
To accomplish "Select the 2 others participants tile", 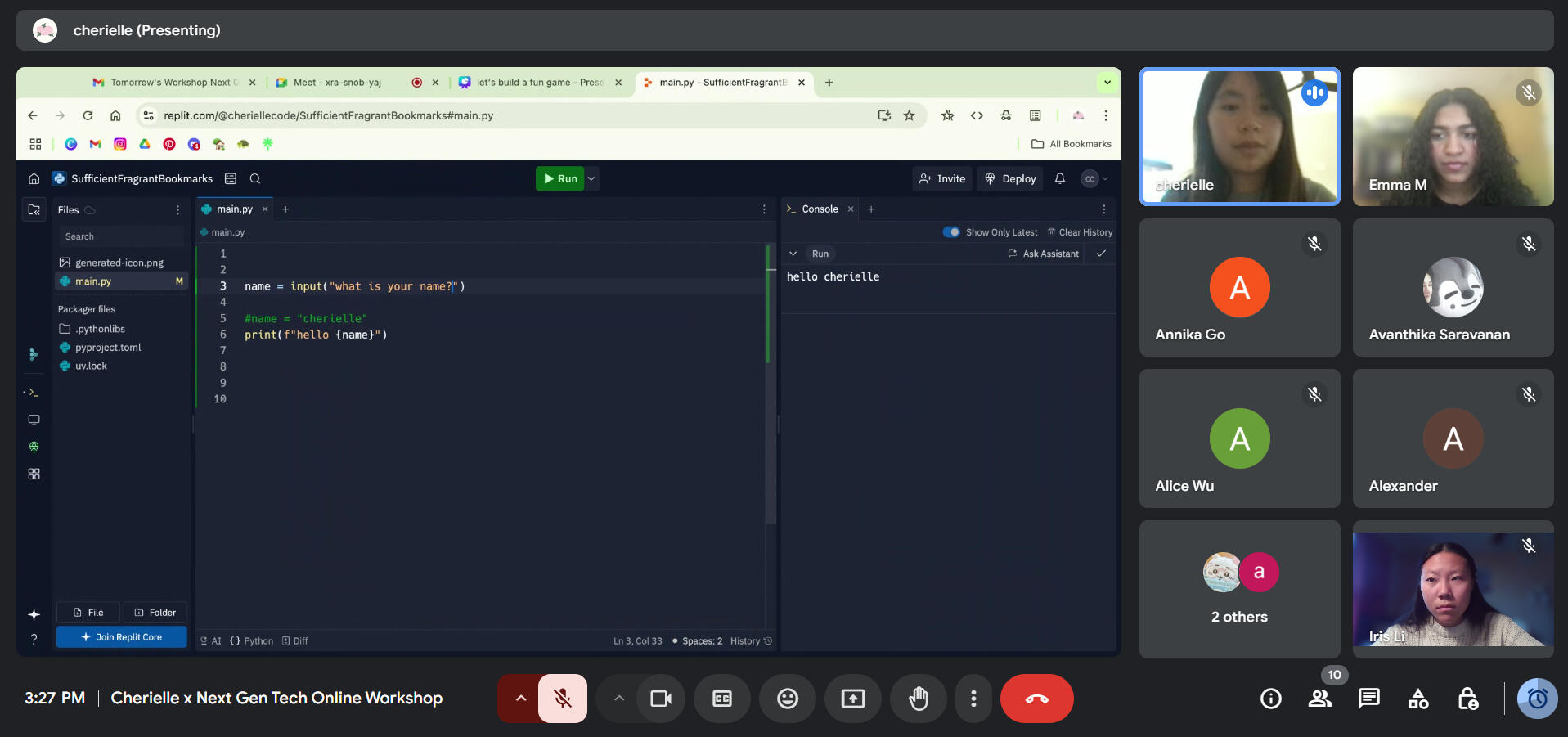I will point(1239,589).
